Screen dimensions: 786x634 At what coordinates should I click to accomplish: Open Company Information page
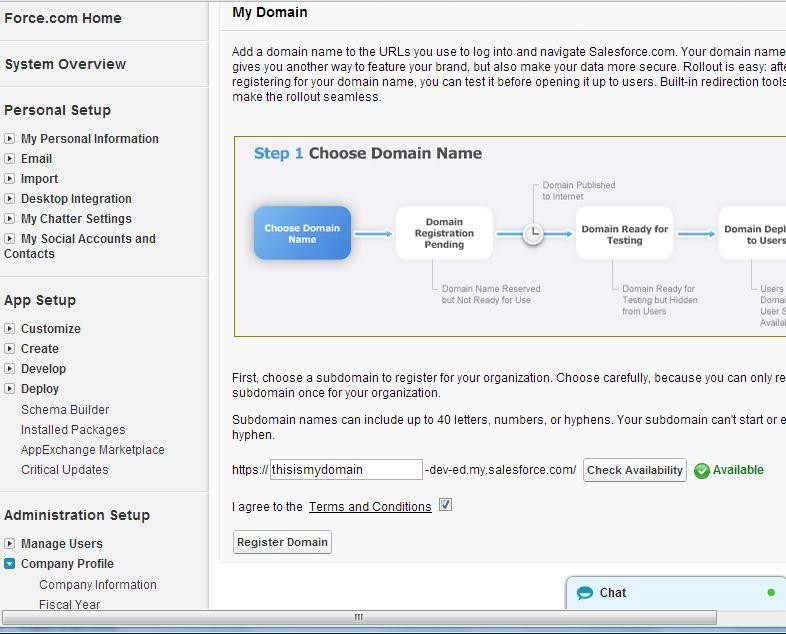(98, 584)
